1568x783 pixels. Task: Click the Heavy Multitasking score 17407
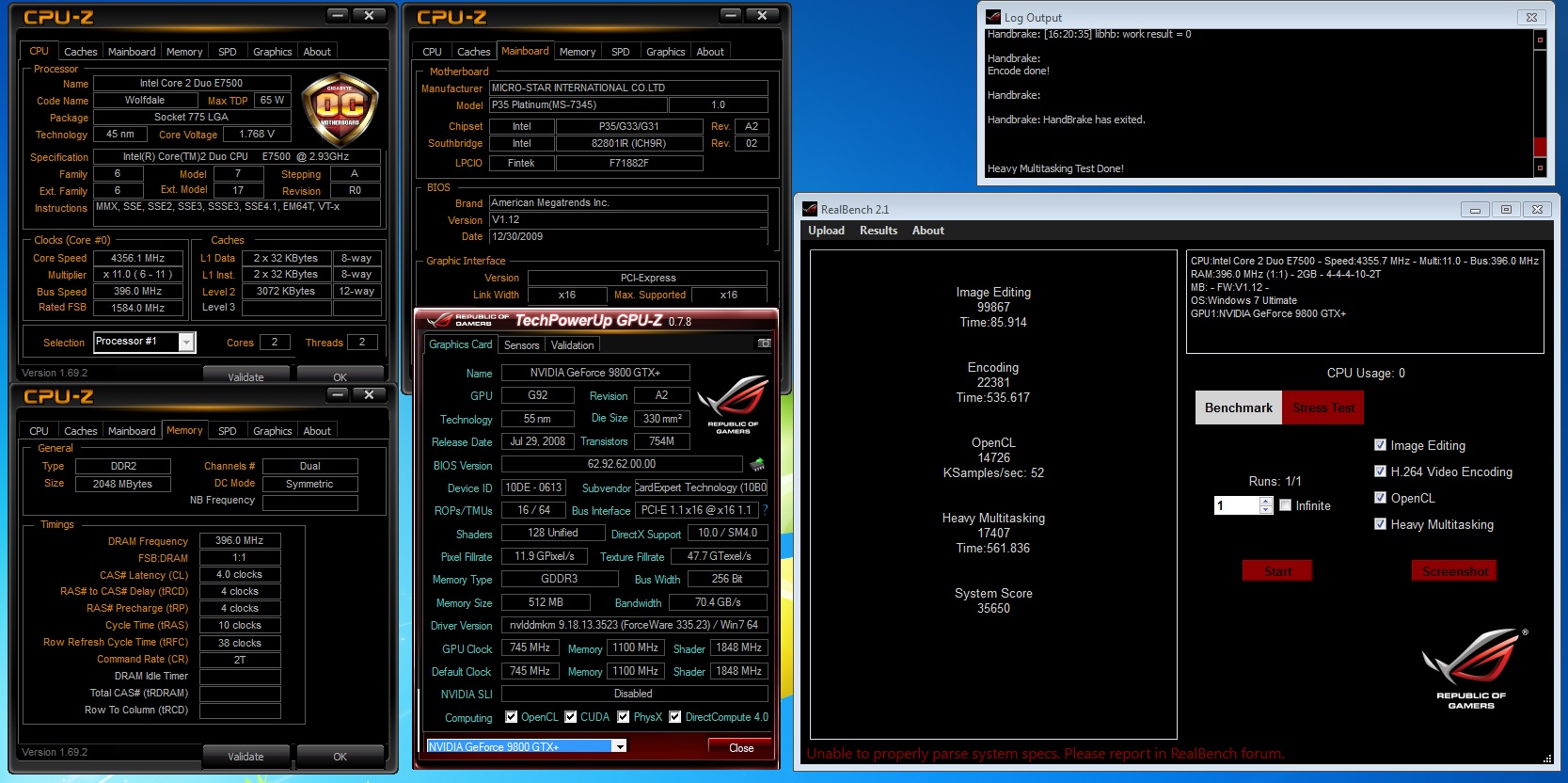point(993,533)
